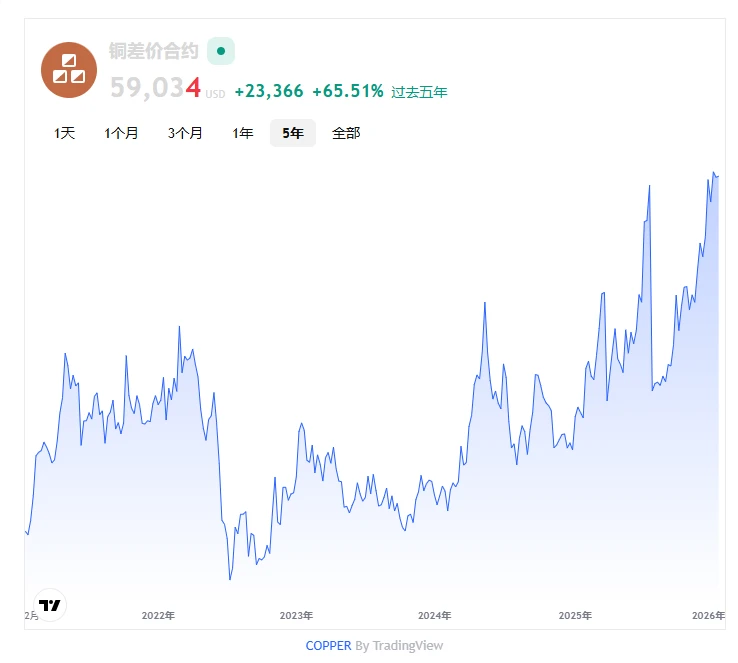Screen dimensions: 738x663
Task: Select the 1天 time range tab
Action: click(x=64, y=133)
